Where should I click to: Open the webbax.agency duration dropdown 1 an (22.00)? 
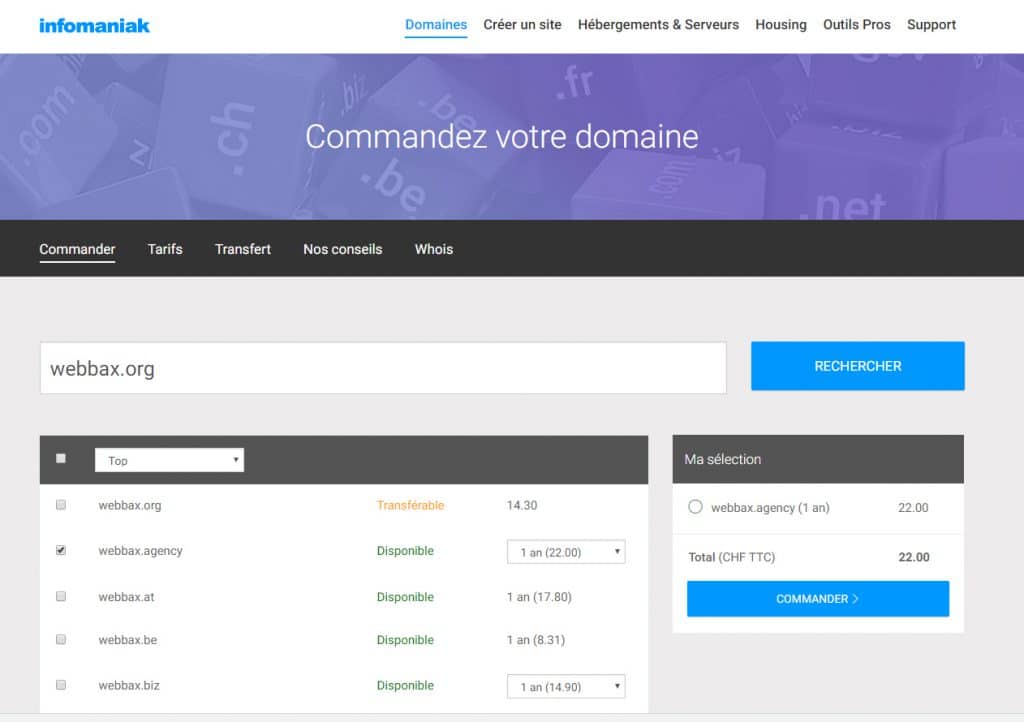pyautogui.click(x=566, y=552)
